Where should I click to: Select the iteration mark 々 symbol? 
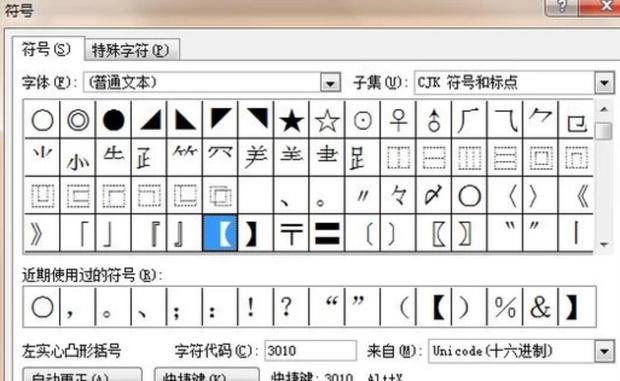pos(398,196)
